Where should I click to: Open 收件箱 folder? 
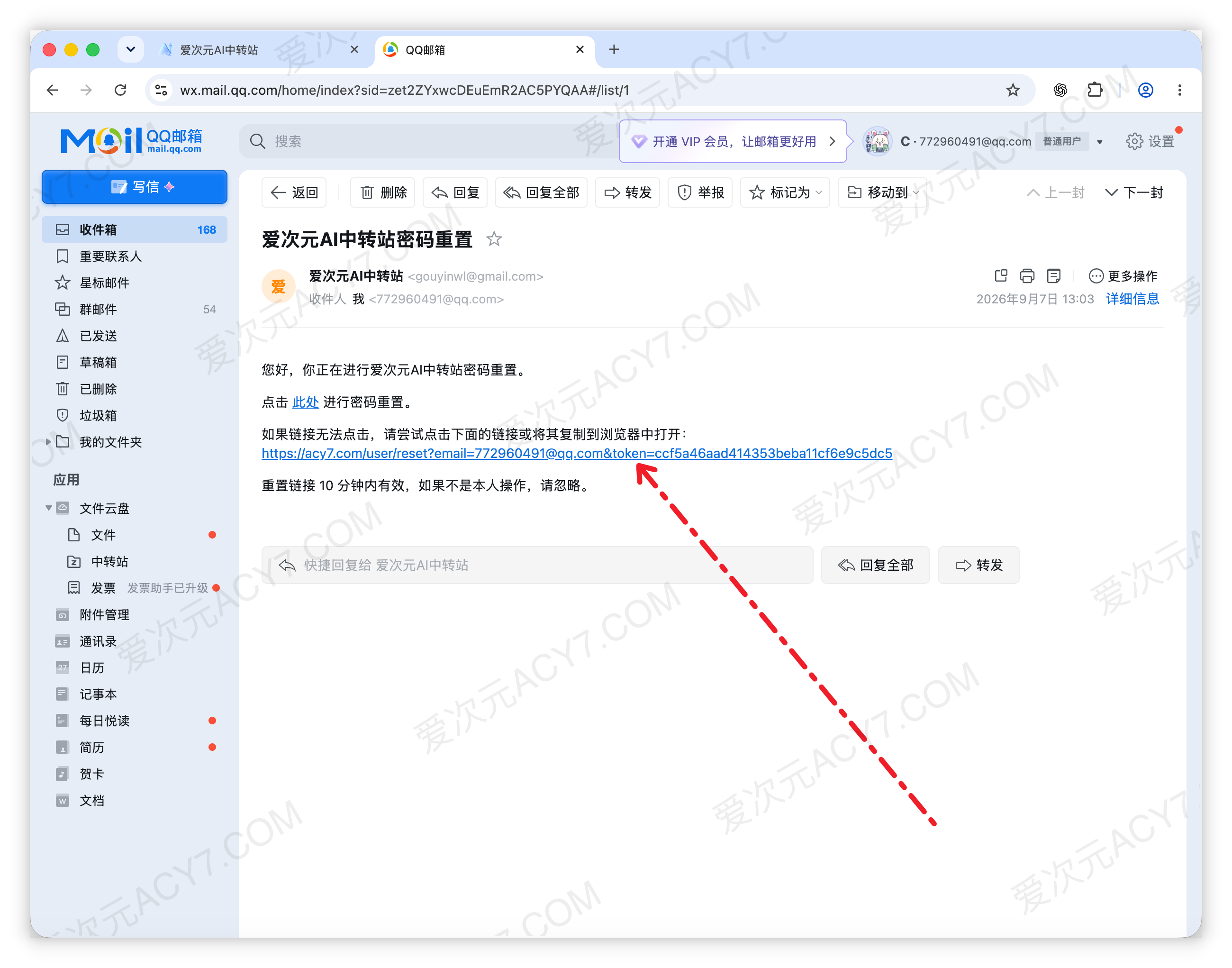coord(134,229)
